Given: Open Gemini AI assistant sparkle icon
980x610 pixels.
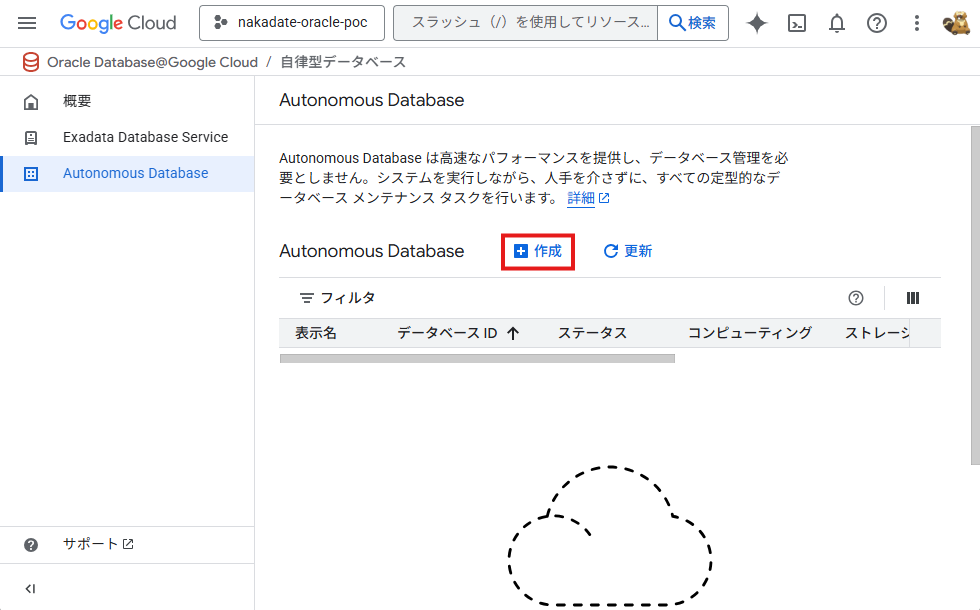Looking at the screenshot, I should pos(757,23).
